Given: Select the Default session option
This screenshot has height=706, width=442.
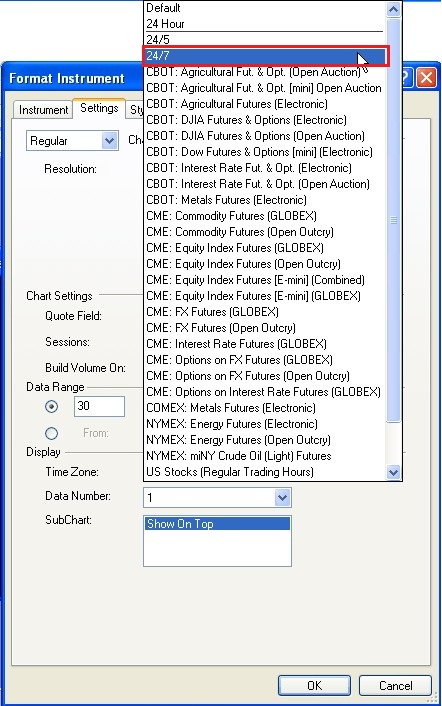Looking at the screenshot, I should (x=265, y=8).
